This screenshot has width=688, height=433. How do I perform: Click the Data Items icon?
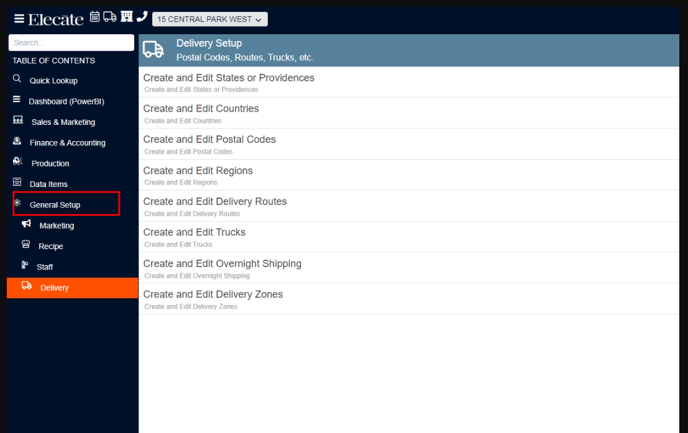point(17,182)
